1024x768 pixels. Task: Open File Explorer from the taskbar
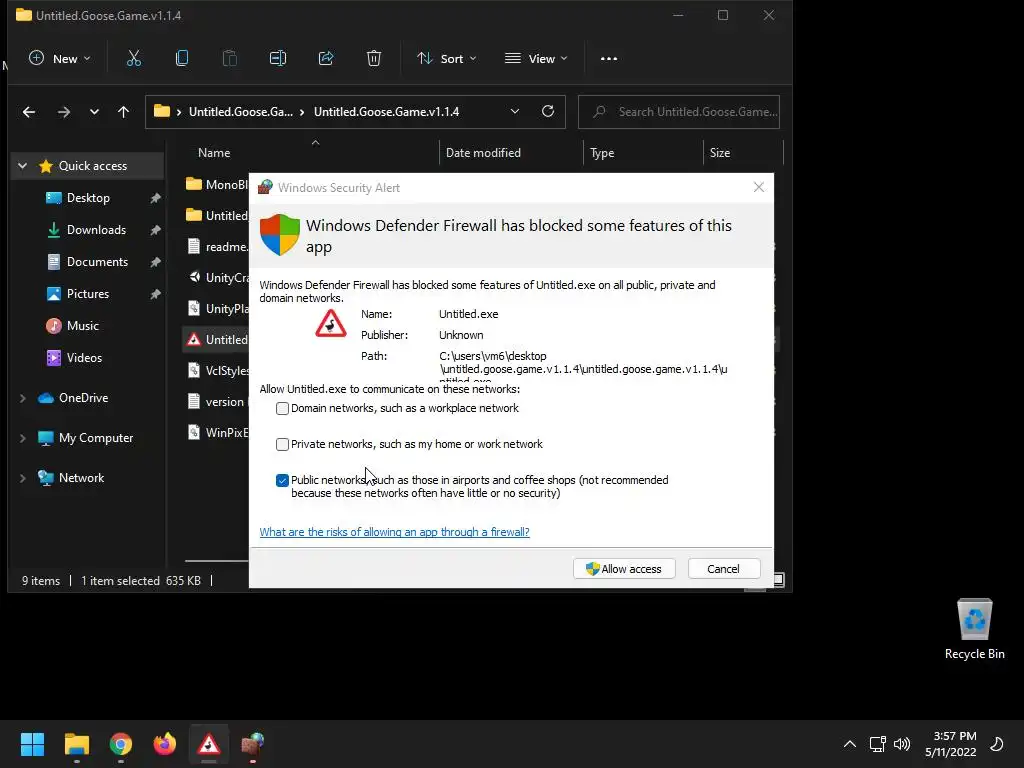[76, 744]
